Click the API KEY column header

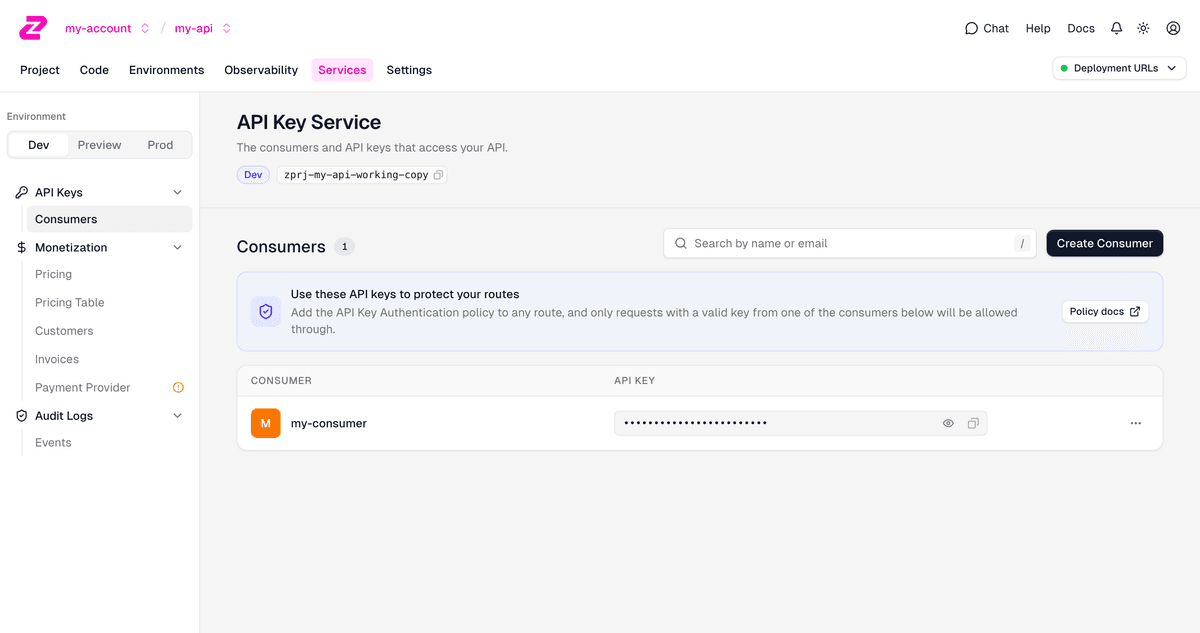[x=635, y=381]
